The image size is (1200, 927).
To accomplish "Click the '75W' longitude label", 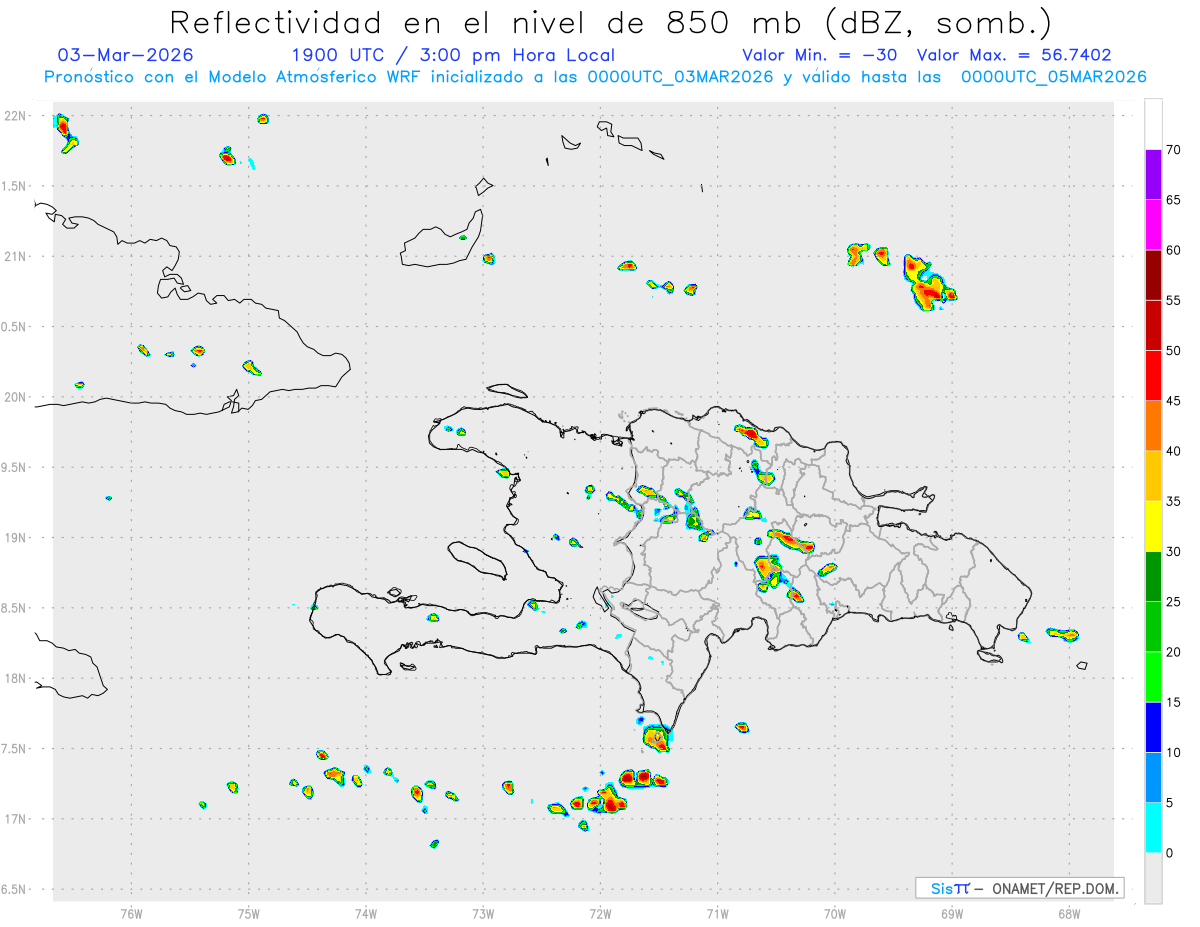I will point(249,913).
